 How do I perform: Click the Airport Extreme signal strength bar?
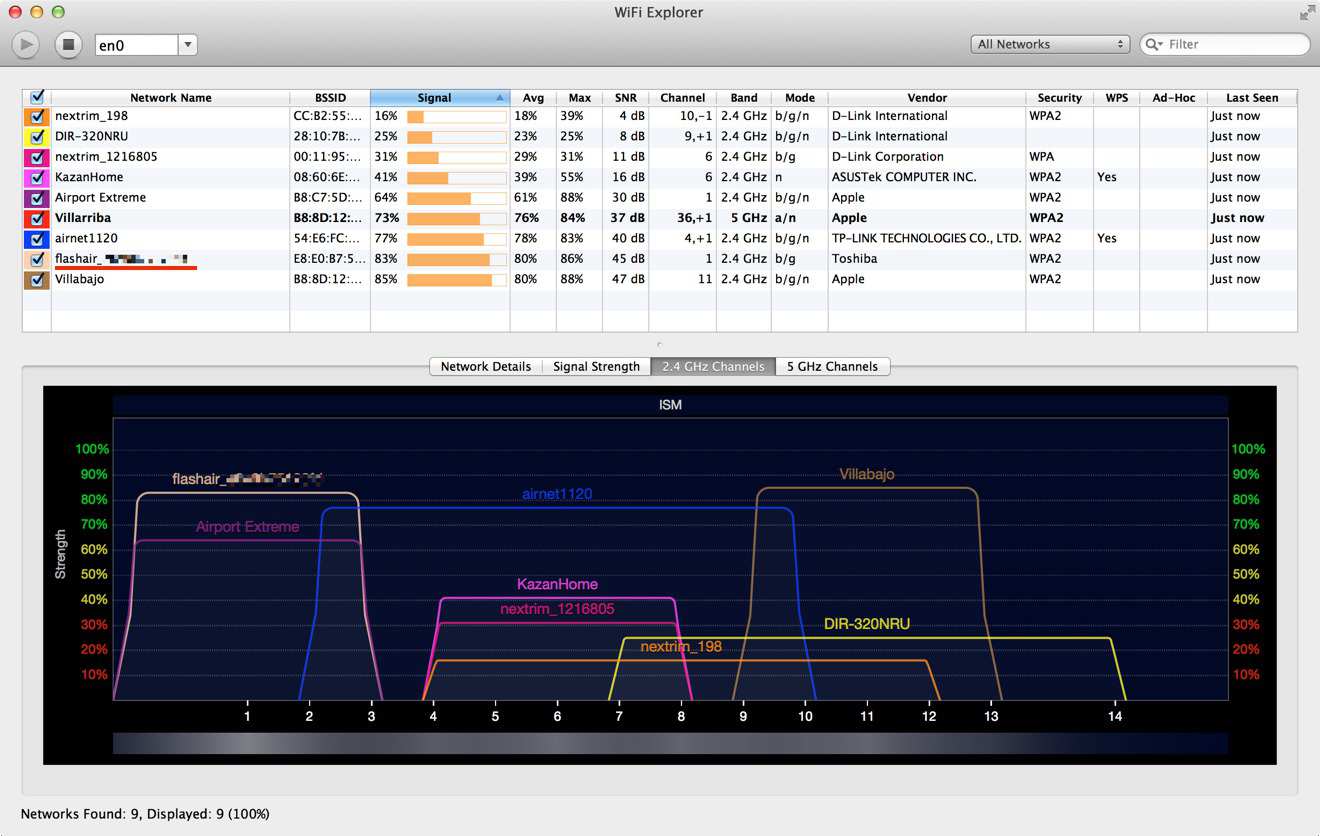(456, 198)
